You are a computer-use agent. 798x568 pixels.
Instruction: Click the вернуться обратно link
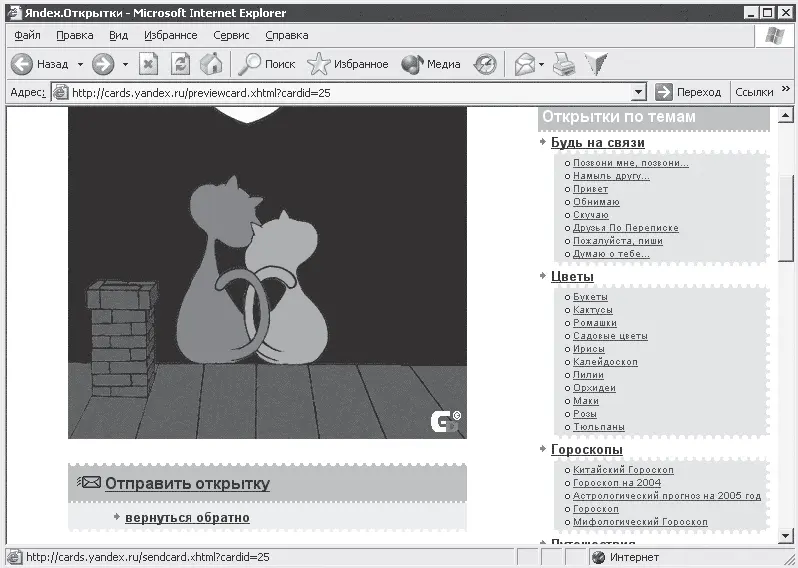pos(187,518)
